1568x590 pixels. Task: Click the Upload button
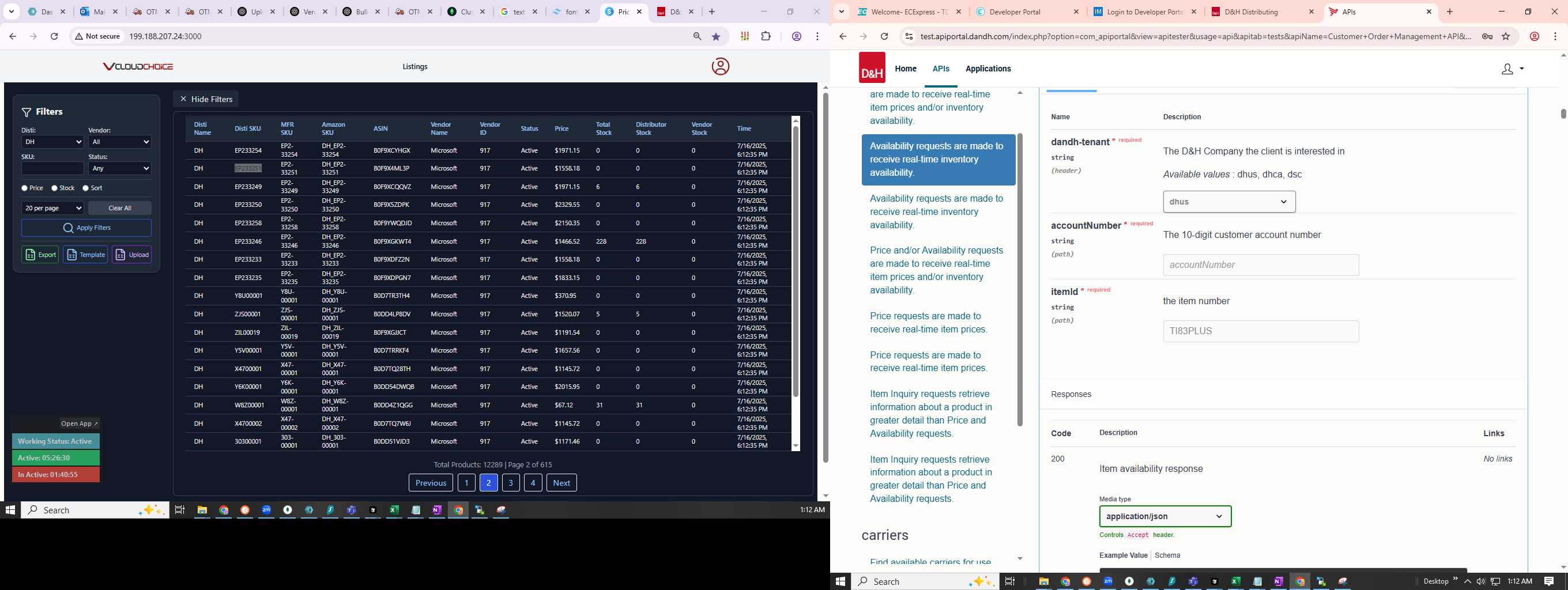131,255
